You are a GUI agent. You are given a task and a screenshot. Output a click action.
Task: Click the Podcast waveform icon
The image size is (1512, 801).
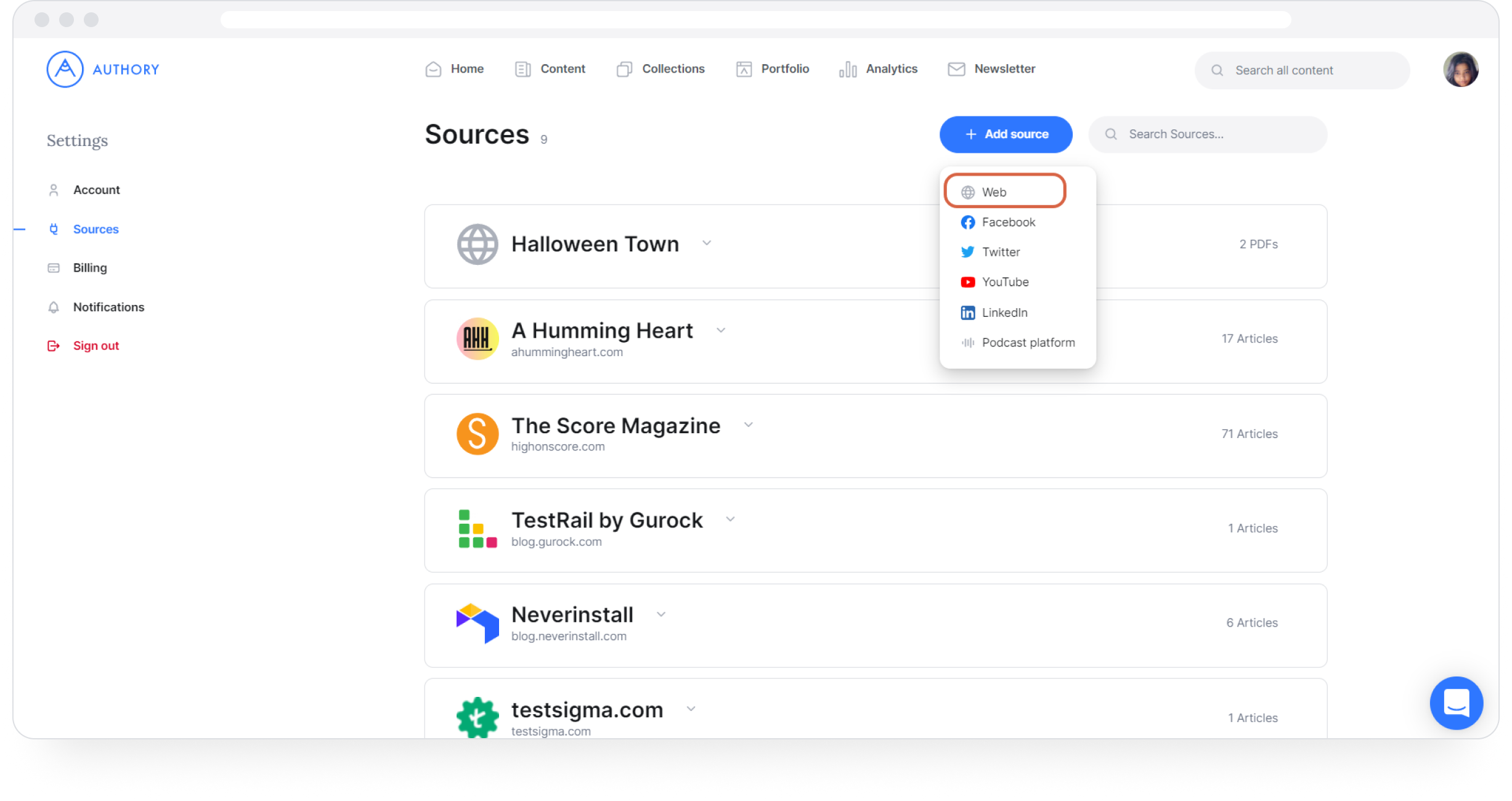click(968, 343)
